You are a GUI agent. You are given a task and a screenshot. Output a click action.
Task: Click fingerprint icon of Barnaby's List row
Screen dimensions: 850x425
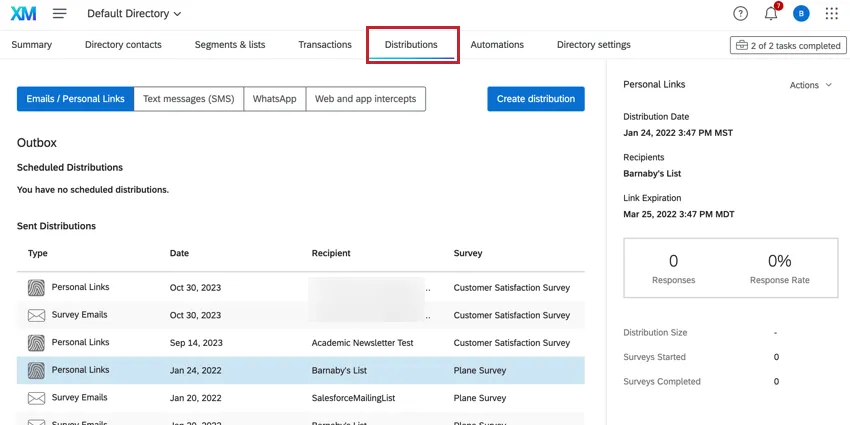tap(36, 370)
